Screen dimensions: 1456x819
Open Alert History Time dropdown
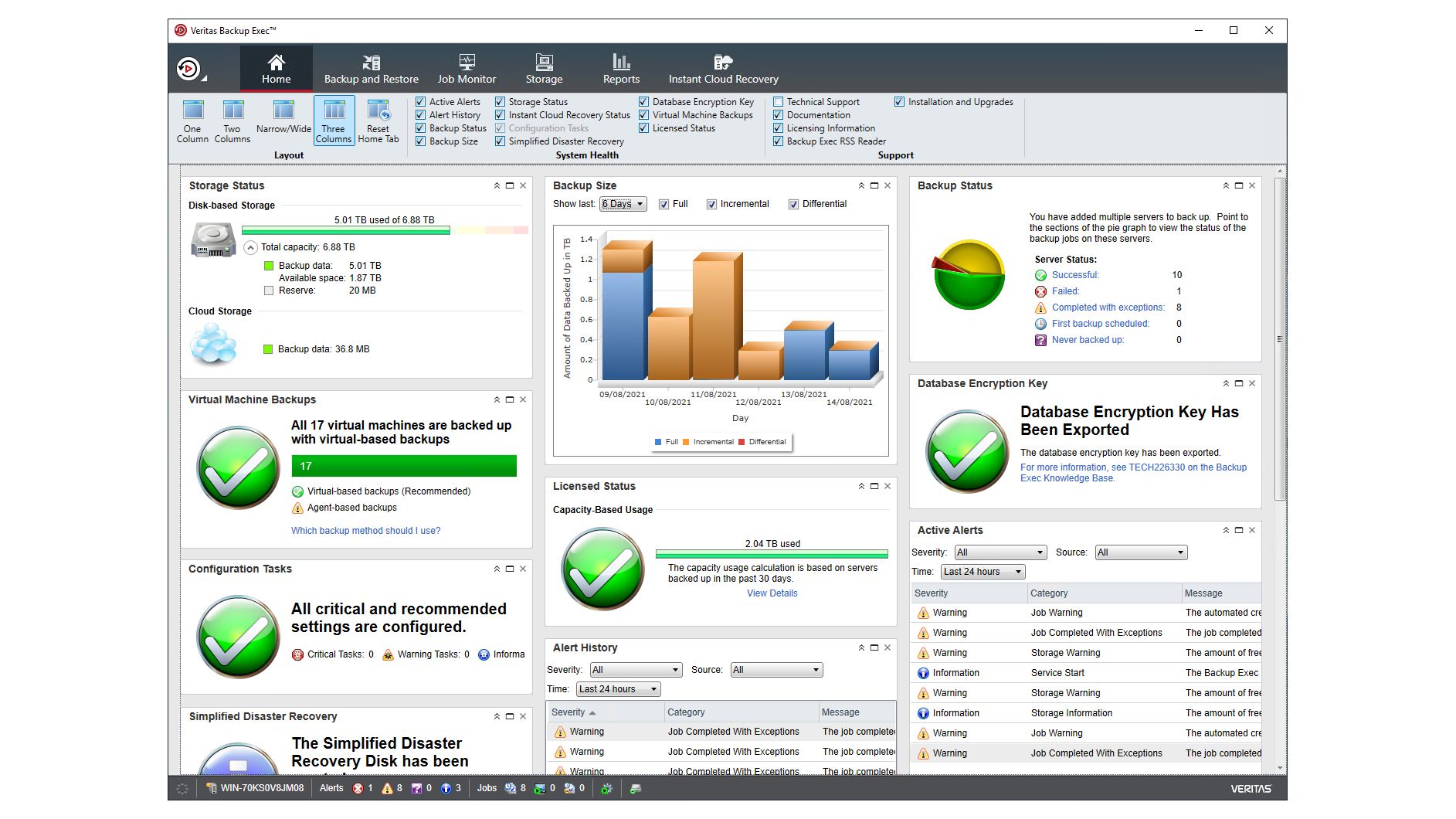[619, 689]
